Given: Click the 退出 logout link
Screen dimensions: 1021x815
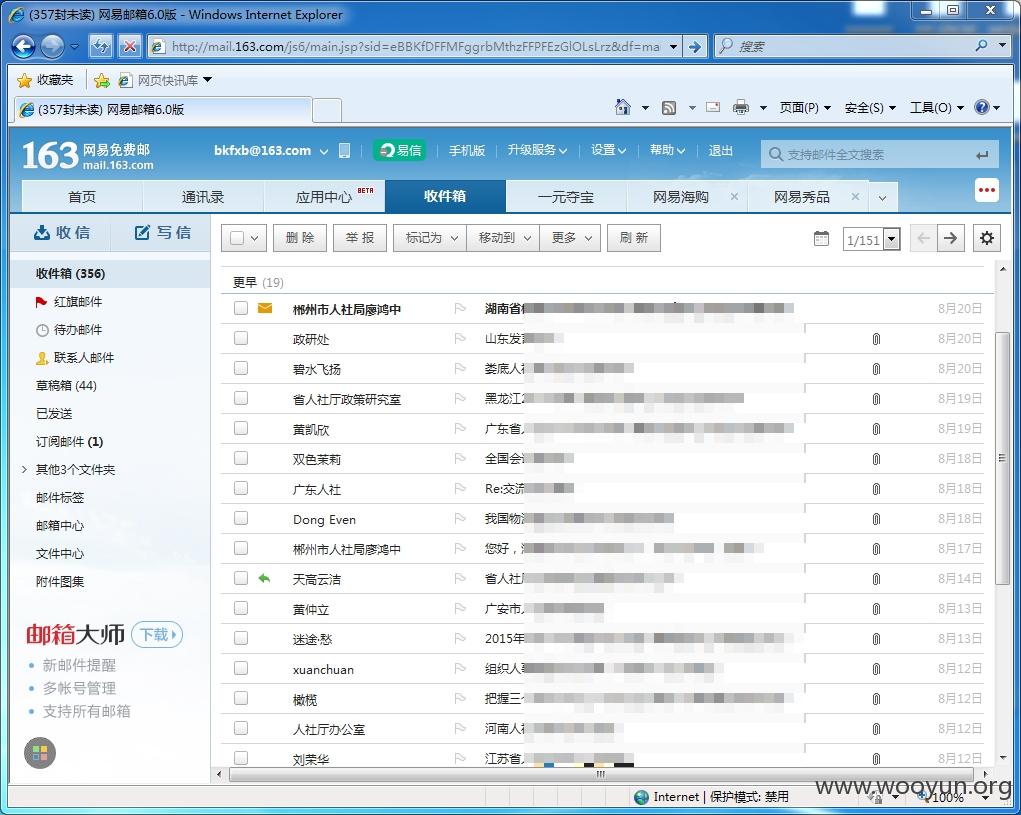Looking at the screenshot, I should coord(721,150).
